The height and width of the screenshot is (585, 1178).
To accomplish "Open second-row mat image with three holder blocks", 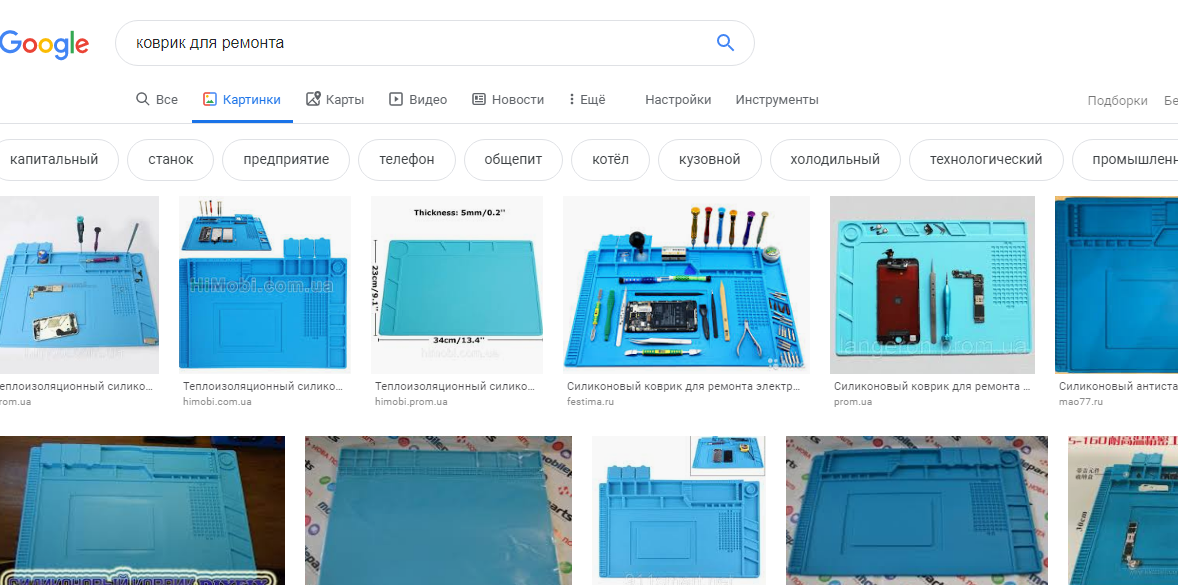I will (679, 510).
